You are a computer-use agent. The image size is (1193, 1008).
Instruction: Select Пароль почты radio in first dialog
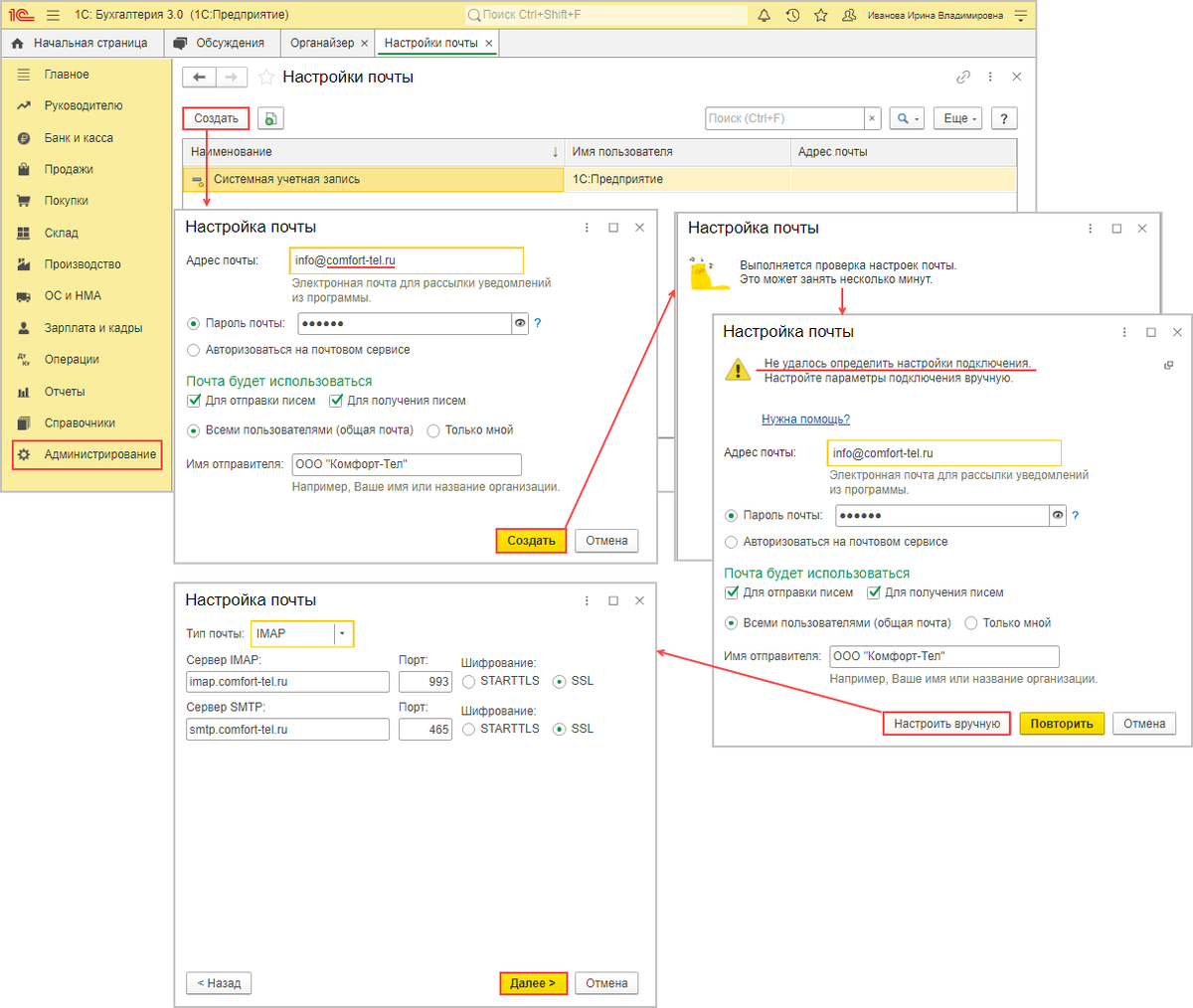tap(194, 323)
